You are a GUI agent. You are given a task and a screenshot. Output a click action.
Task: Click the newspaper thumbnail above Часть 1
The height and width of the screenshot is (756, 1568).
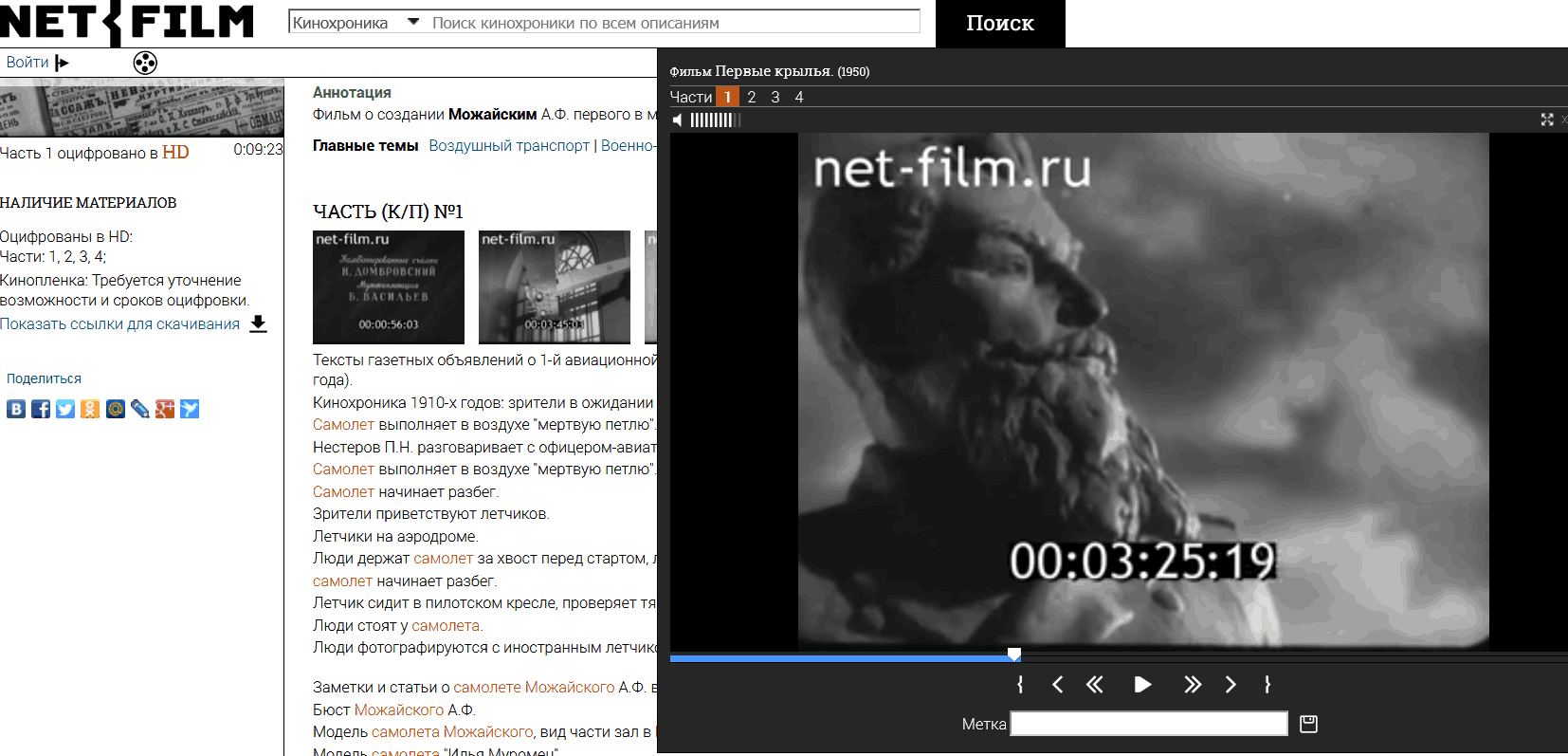click(142, 107)
